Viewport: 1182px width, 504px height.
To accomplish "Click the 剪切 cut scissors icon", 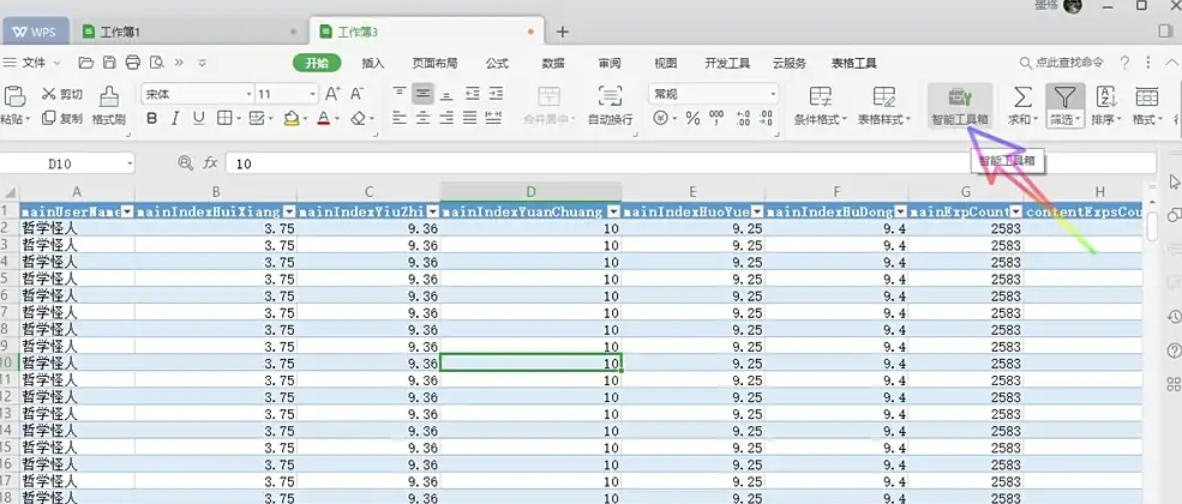I will 48,94.
